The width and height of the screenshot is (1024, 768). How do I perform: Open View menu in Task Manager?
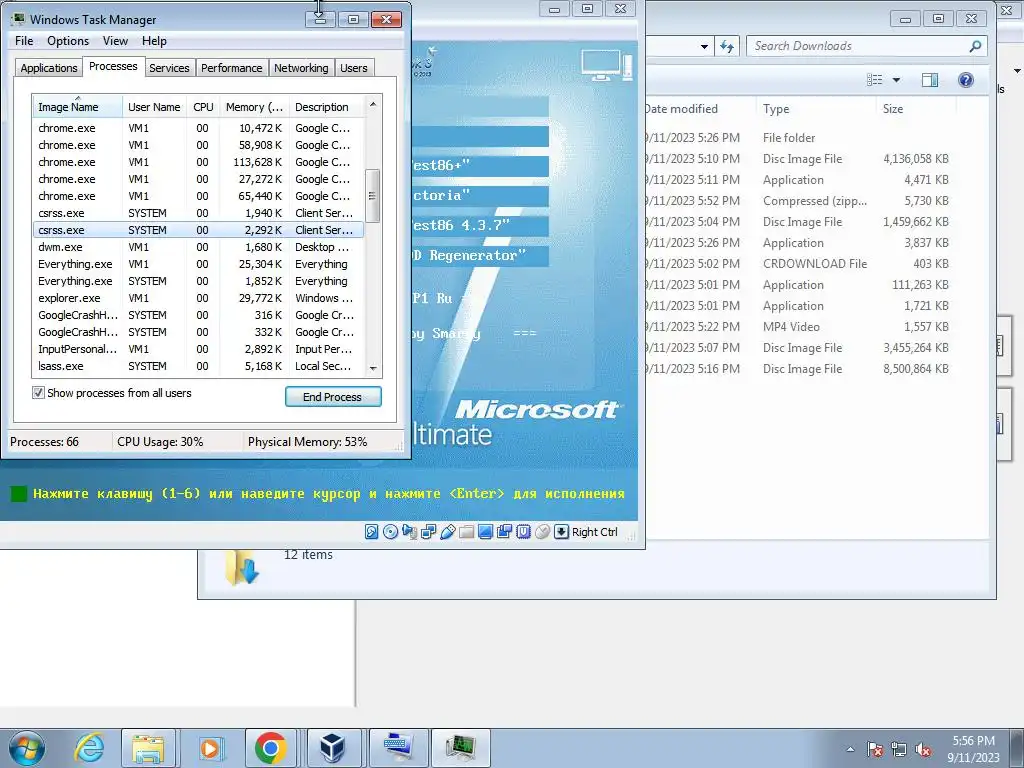click(115, 40)
